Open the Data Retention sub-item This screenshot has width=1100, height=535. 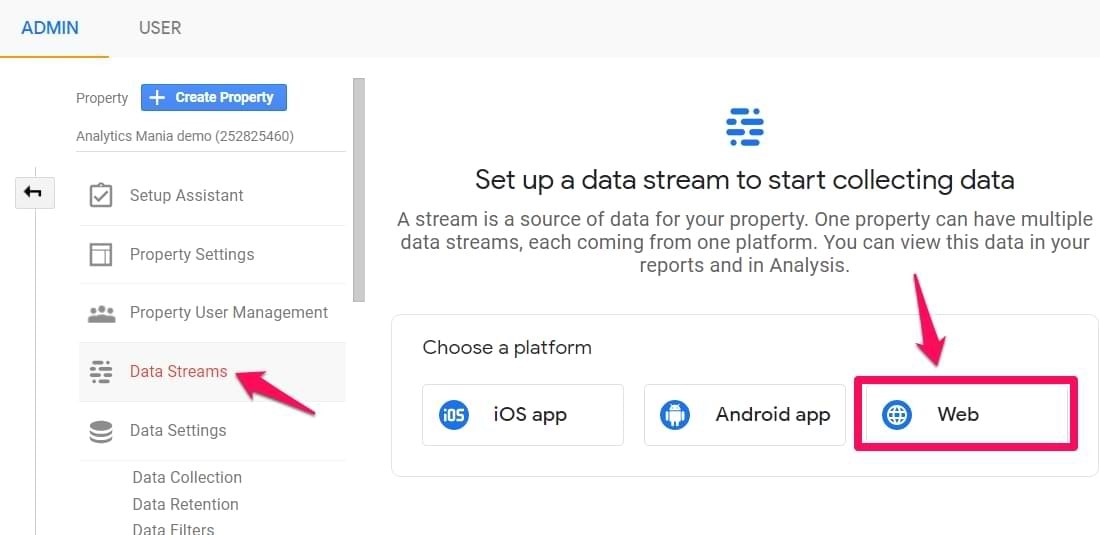185,504
